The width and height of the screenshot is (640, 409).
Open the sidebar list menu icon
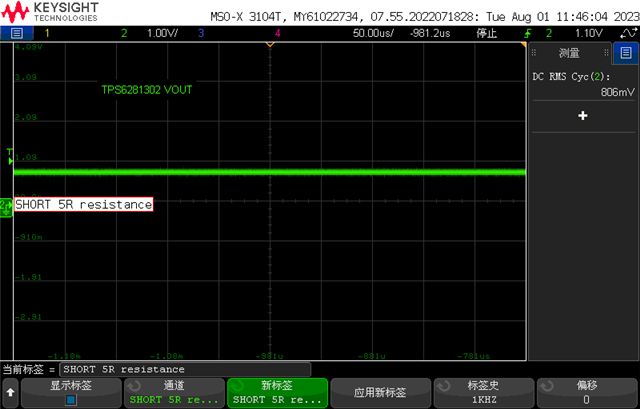pos(626,53)
